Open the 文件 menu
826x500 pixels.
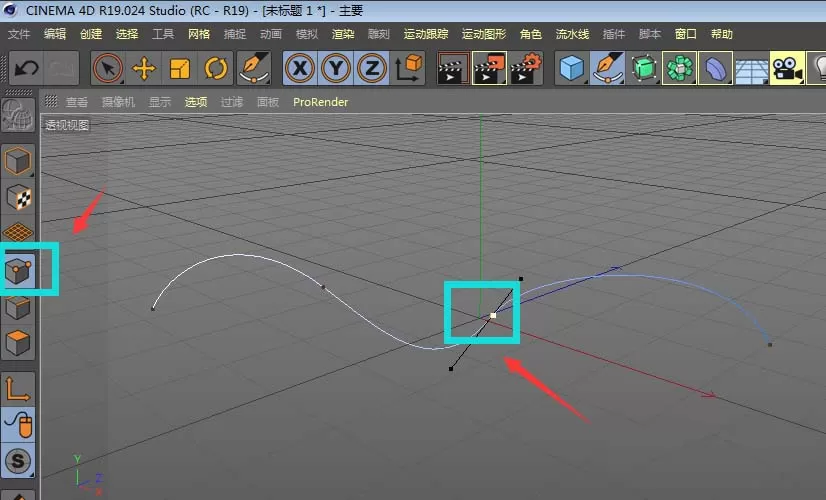[x=19, y=34]
